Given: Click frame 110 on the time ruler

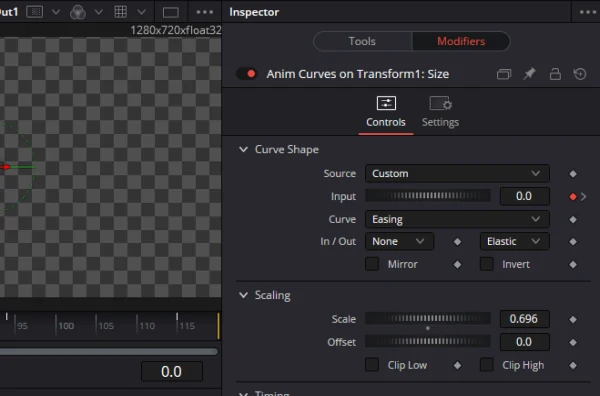Looking at the screenshot, I should coord(147,326).
